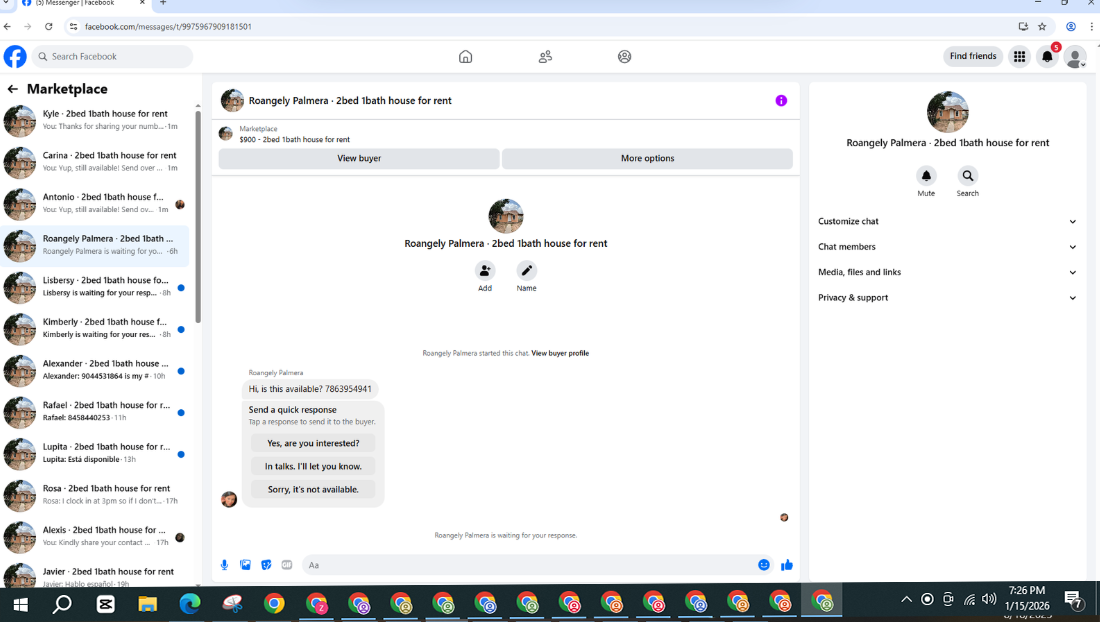Open File Explorer from the taskbar
Image resolution: width=1100 pixels, height=622 pixels.
point(147,604)
